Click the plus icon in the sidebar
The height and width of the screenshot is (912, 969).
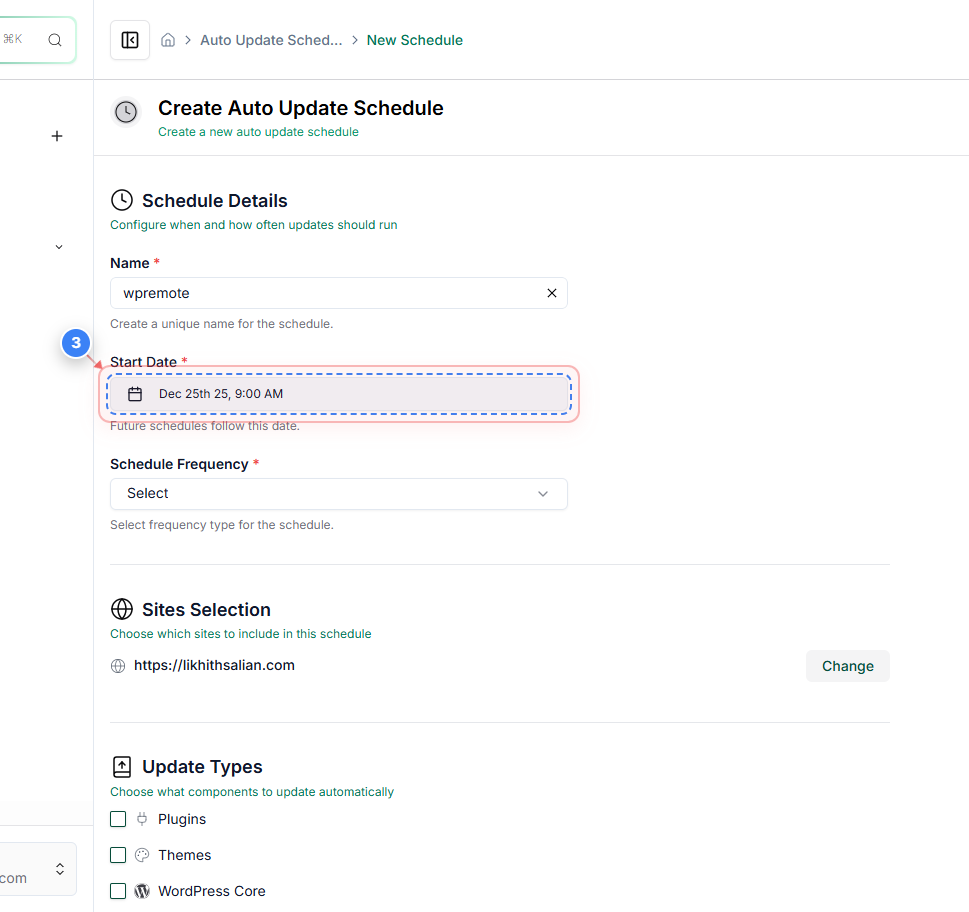pos(57,136)
